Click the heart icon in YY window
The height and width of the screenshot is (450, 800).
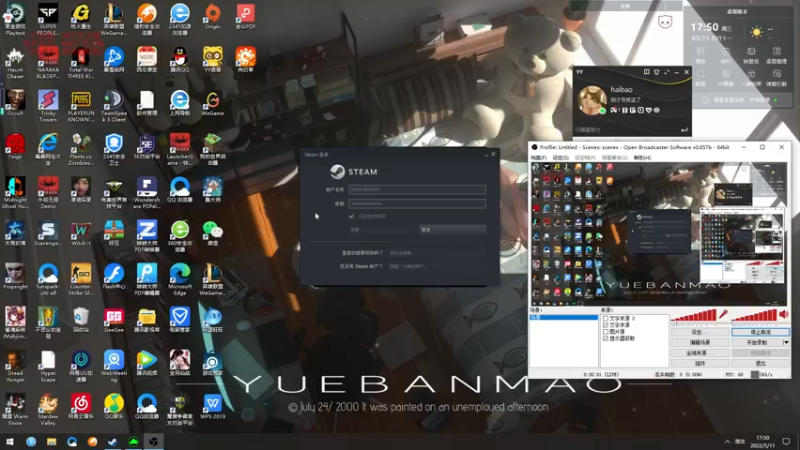coord(648,110)
